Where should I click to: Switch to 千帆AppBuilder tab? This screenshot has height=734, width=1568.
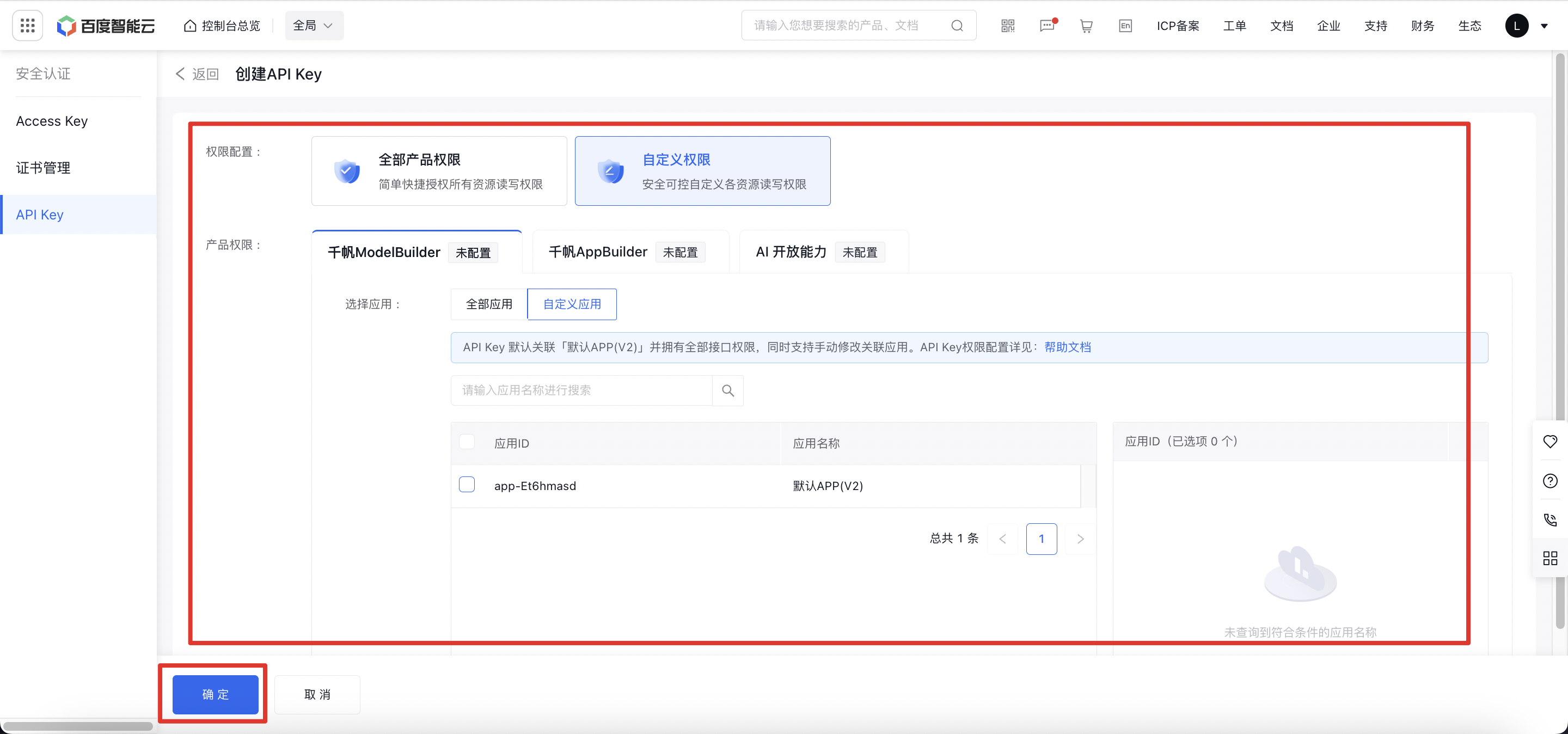(630, 252)
